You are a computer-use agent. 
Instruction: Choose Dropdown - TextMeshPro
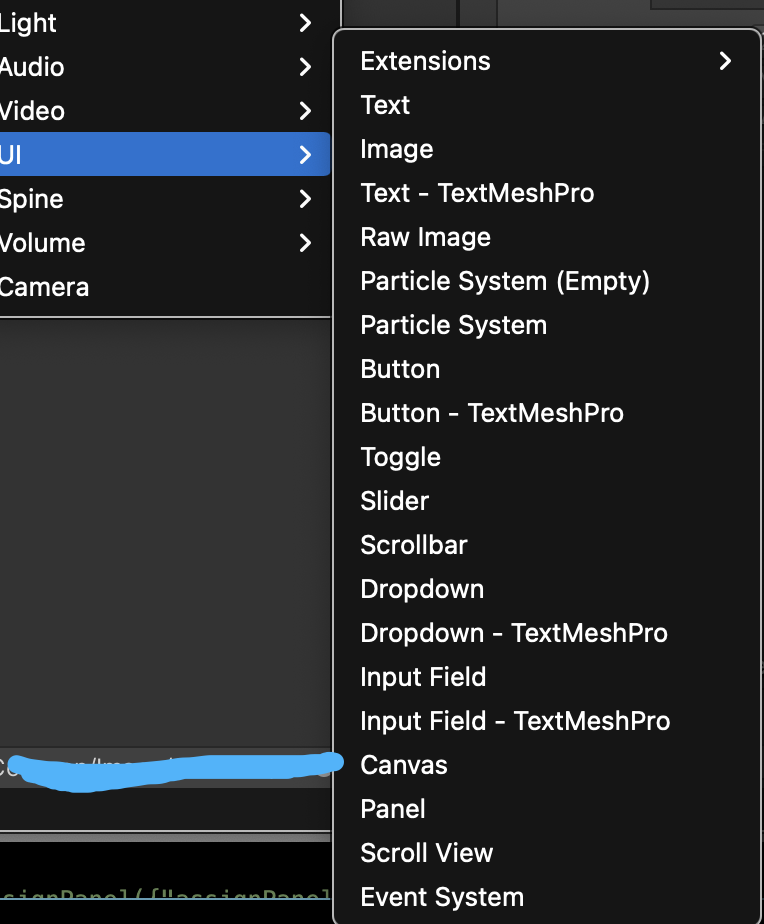(x=514, y=633)
